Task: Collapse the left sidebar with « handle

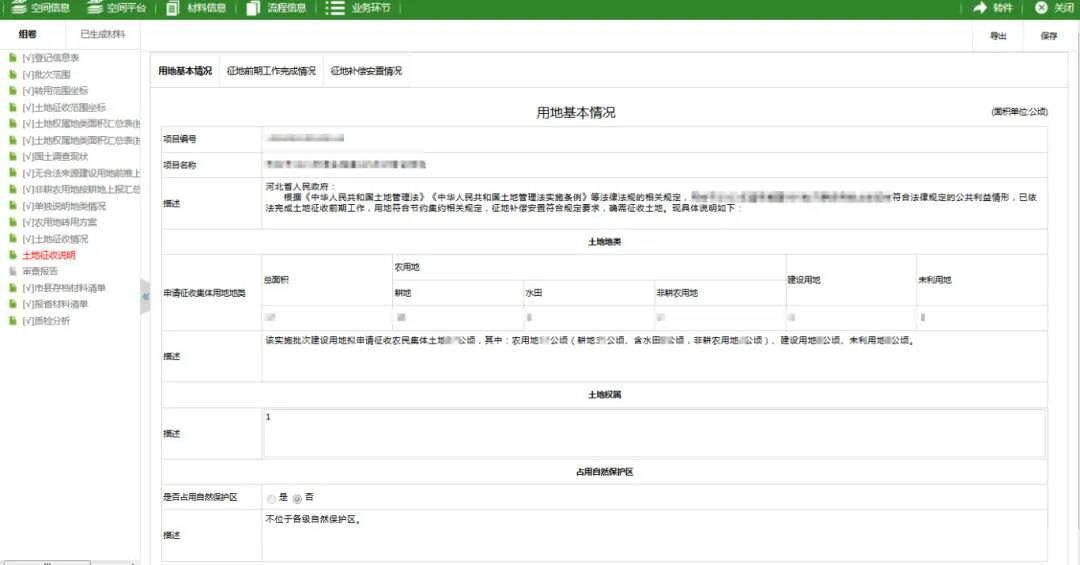Action: coord(145,296)
